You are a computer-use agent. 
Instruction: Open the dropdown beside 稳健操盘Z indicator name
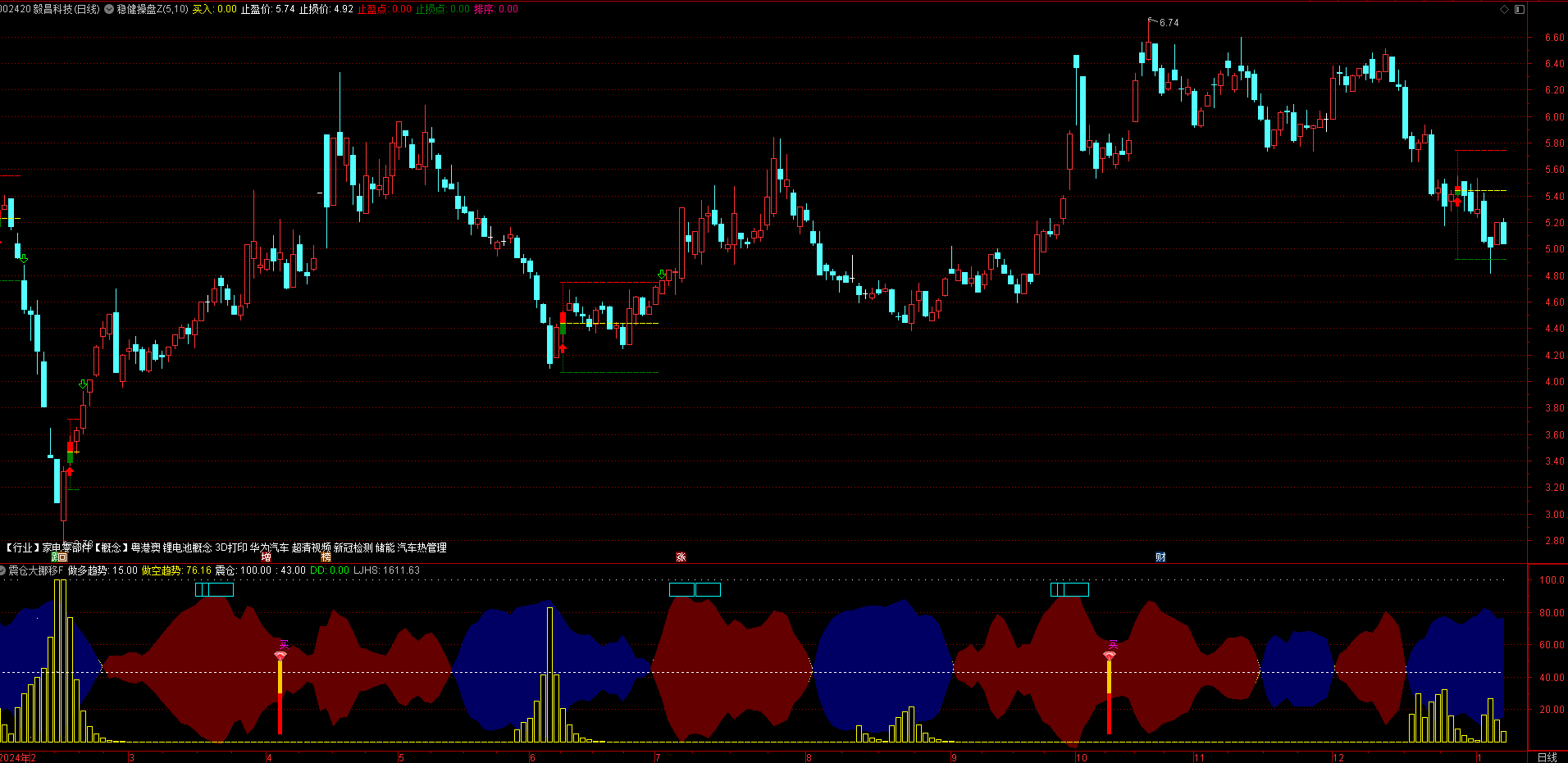click(x=109, y=9)
